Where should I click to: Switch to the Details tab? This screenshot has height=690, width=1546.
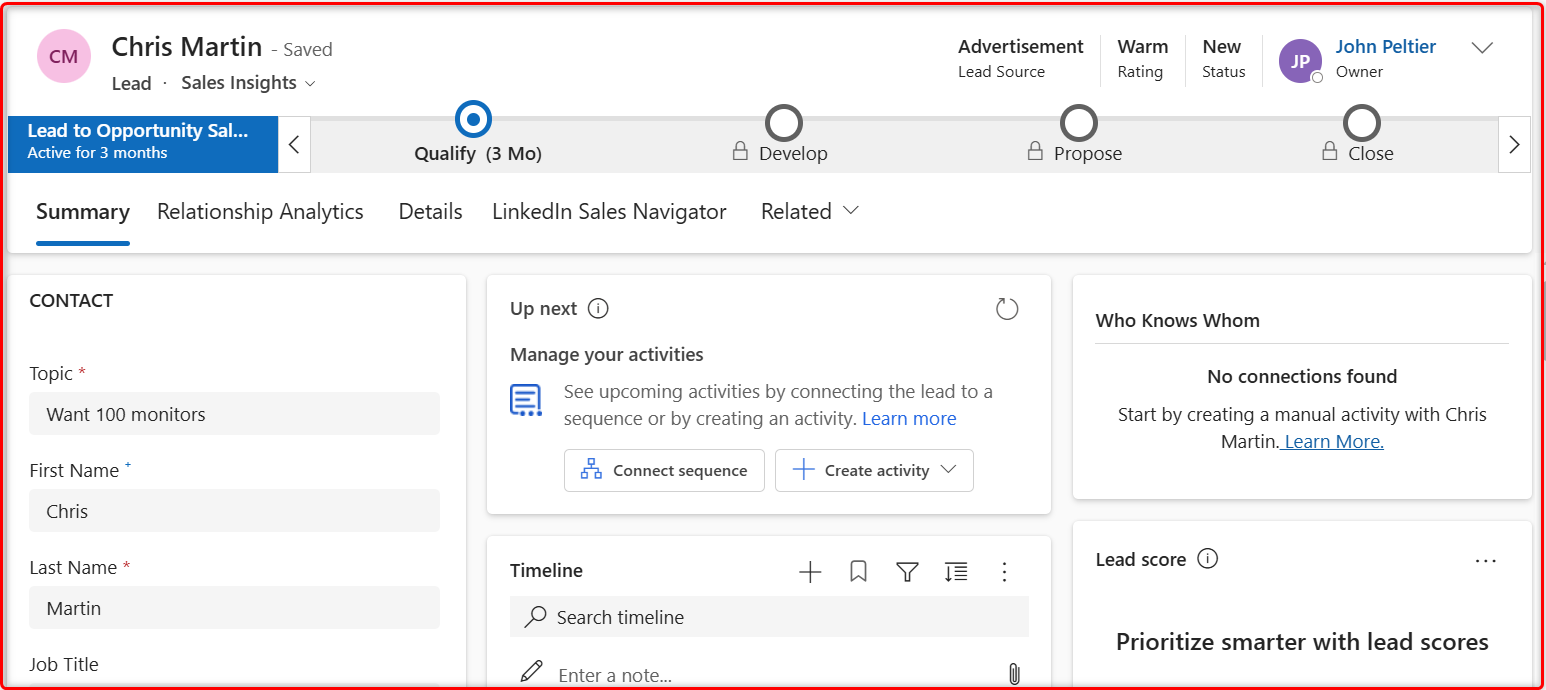(x=430, y=211)
